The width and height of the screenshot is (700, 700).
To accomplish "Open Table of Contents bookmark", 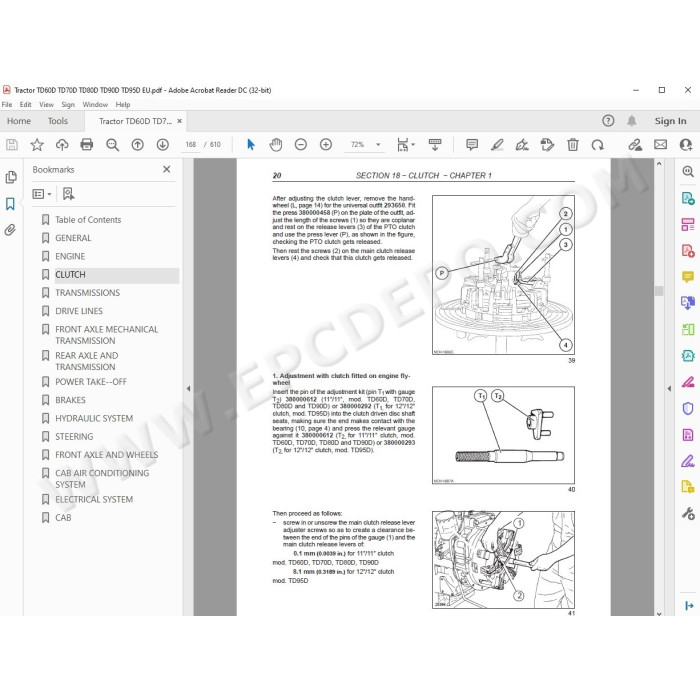I will coord(88,220).
